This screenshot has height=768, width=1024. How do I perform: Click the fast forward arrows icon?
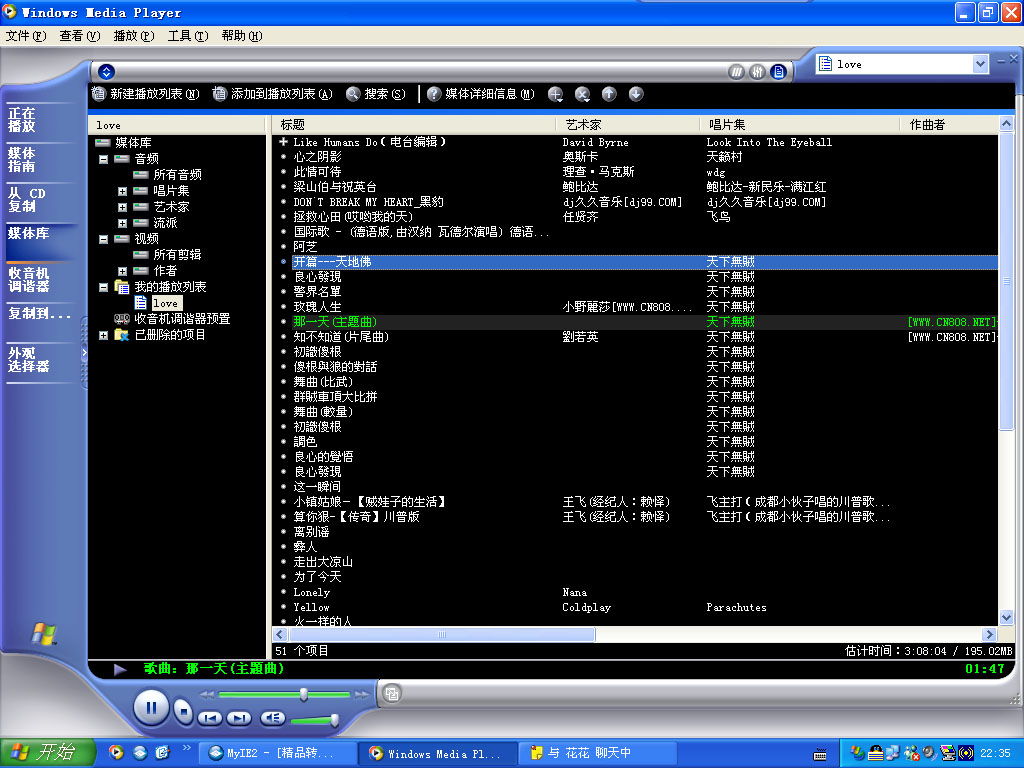coord(361,695)
